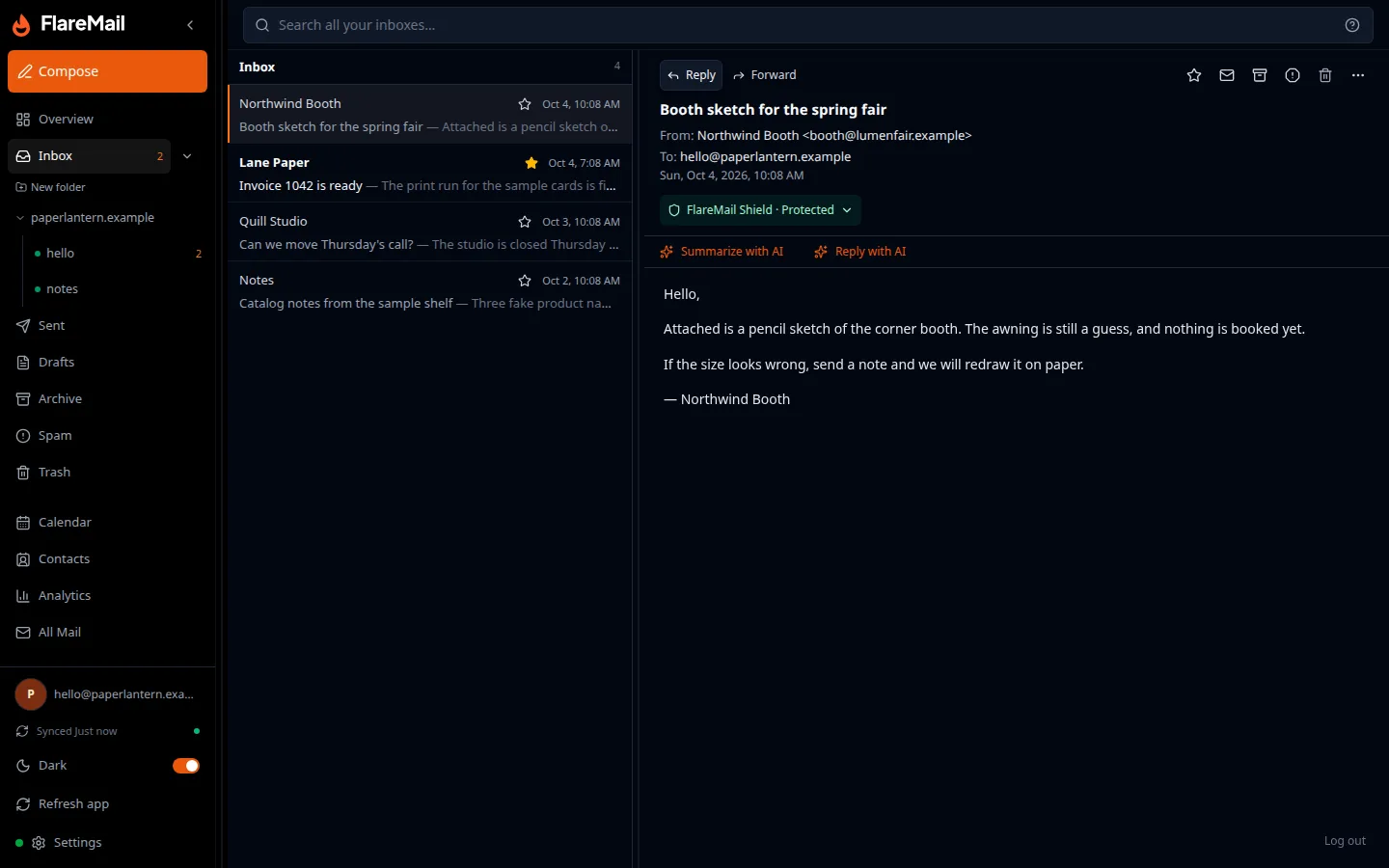Open the Archive folder
Viewport: 1389px width, 868px height.
tap(107, 399)
